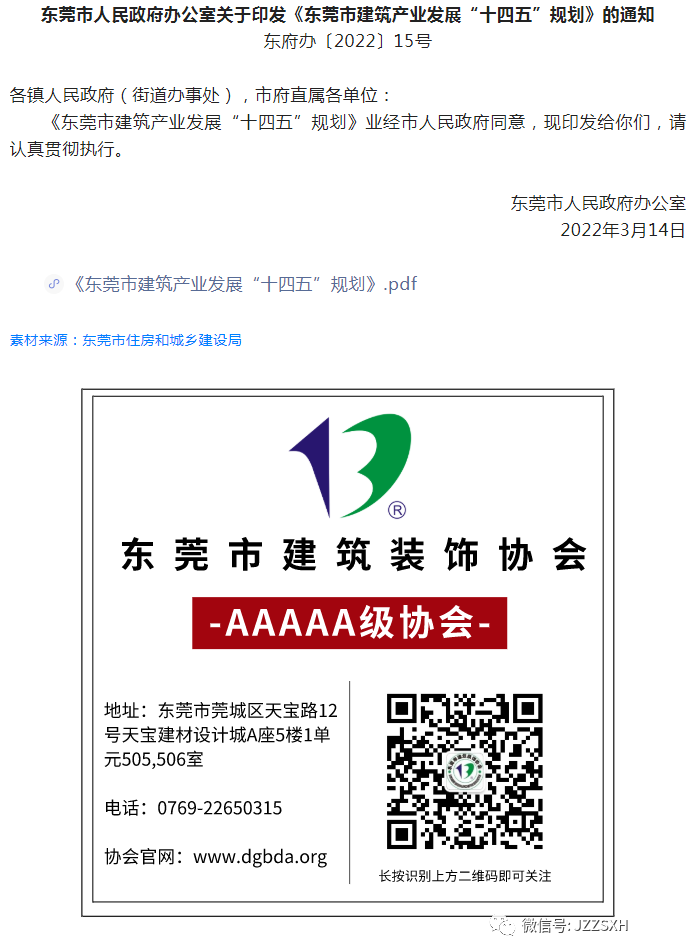Click the website address www.dgbda.org
This screenshot has height=950, width=696.
tap(260, 857)
